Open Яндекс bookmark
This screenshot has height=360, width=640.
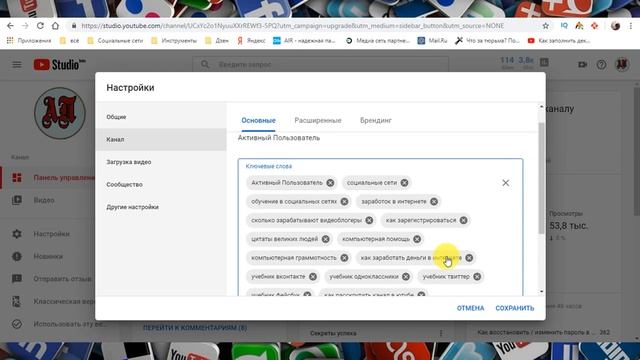coord(251,40)
